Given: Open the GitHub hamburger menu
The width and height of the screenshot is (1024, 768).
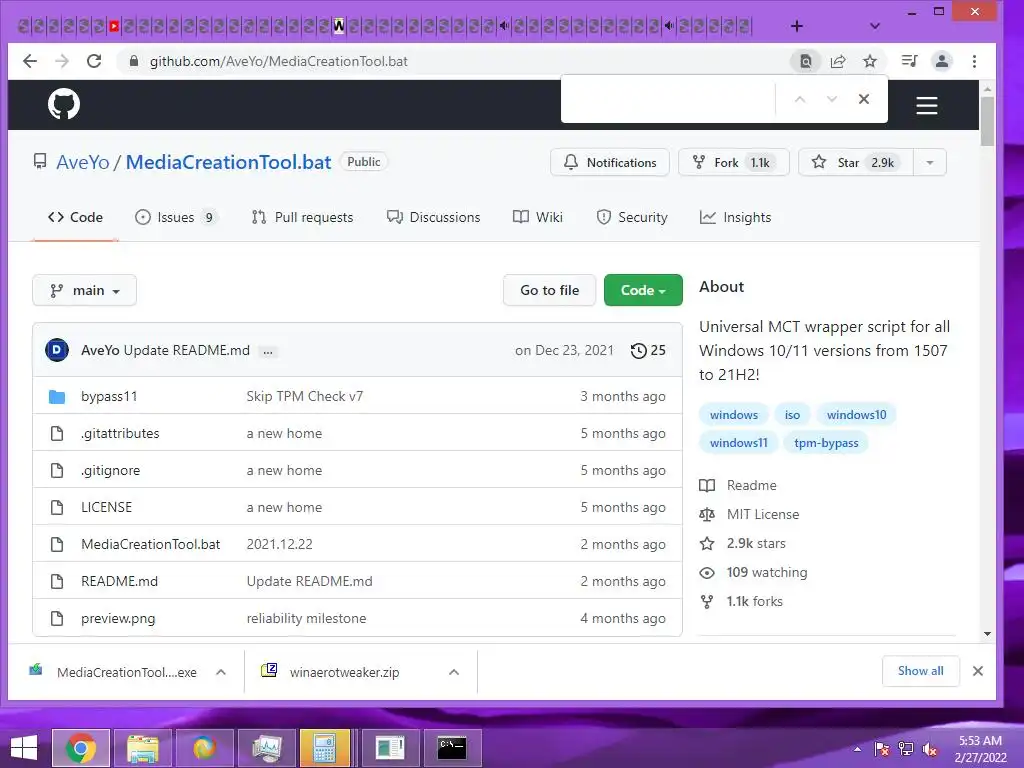Looking at the screenshot, I should coord(927,105).
